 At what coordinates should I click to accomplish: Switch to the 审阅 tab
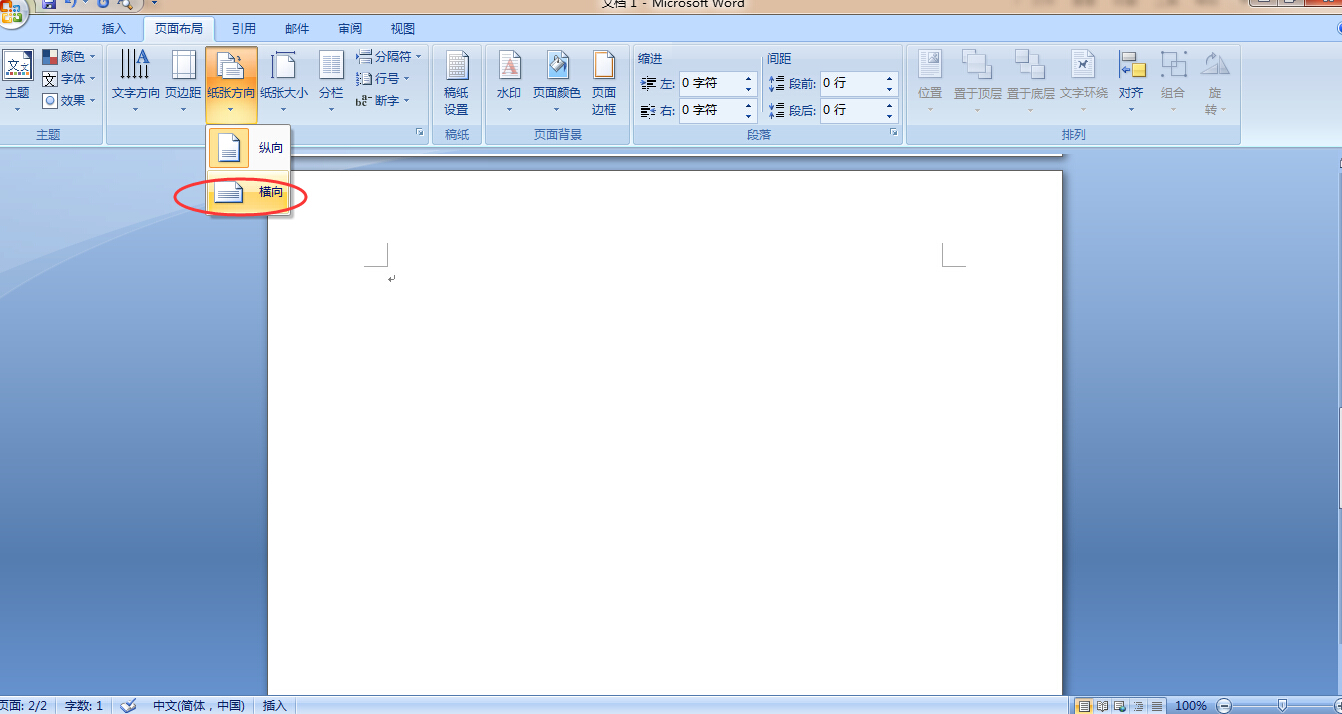[350, 29]
